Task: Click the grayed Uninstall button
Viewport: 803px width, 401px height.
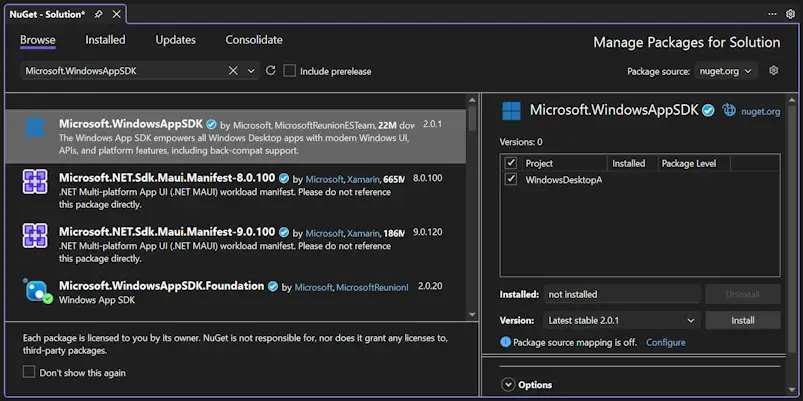Action: [743, 294]
